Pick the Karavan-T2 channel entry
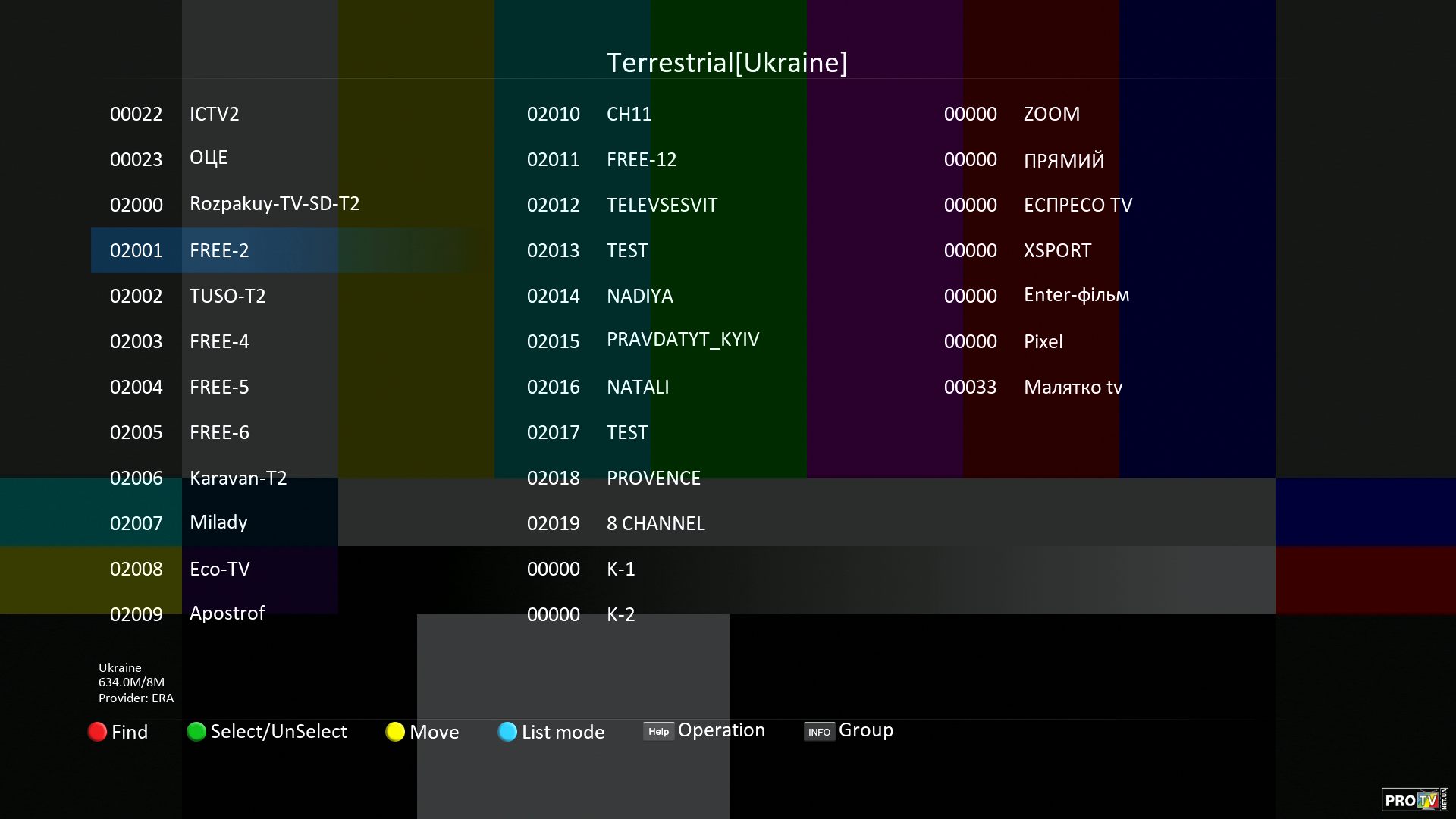 238,478
